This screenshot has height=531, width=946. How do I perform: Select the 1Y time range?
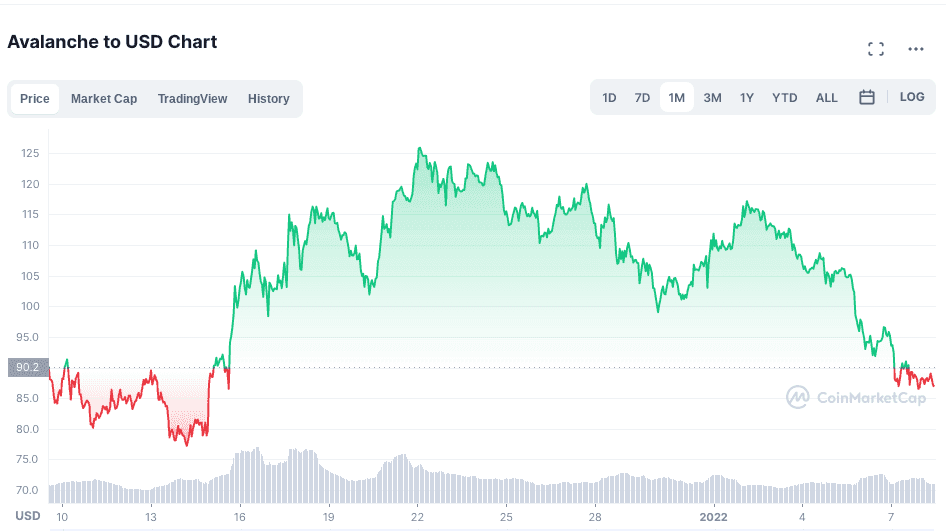click(x=747, y=98)
